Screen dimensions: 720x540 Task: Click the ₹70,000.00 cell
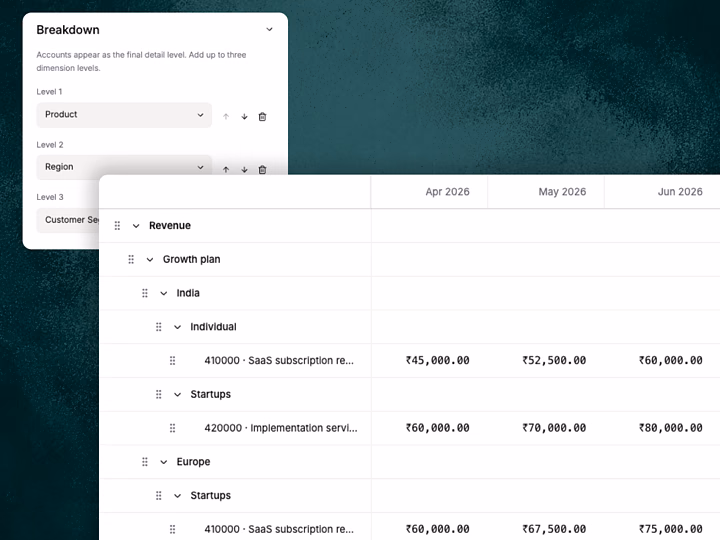pos(554,428)
